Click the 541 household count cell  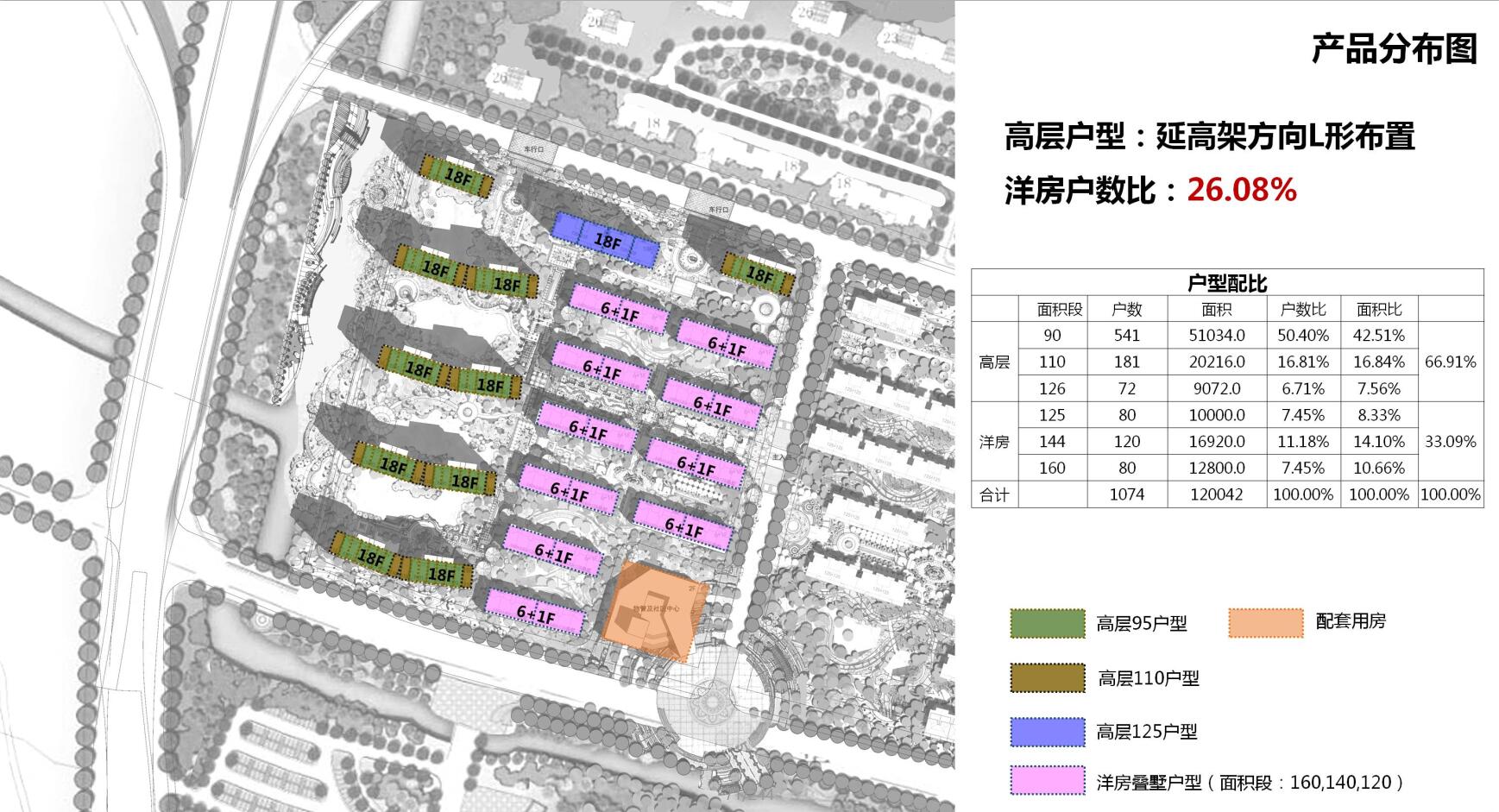point(1126,336)
